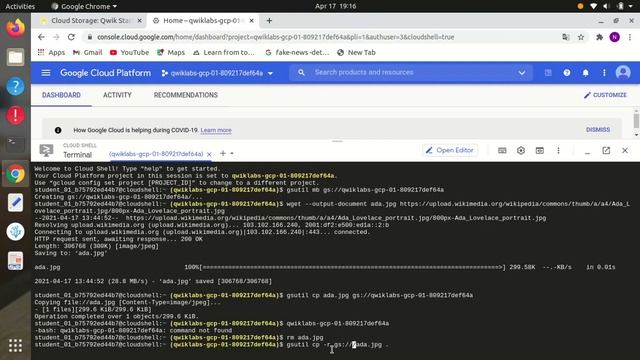Open Cloud Shell terminal settings gear
Screen dimensions: 640x360
pyautogui.click(x=521, y=151)
